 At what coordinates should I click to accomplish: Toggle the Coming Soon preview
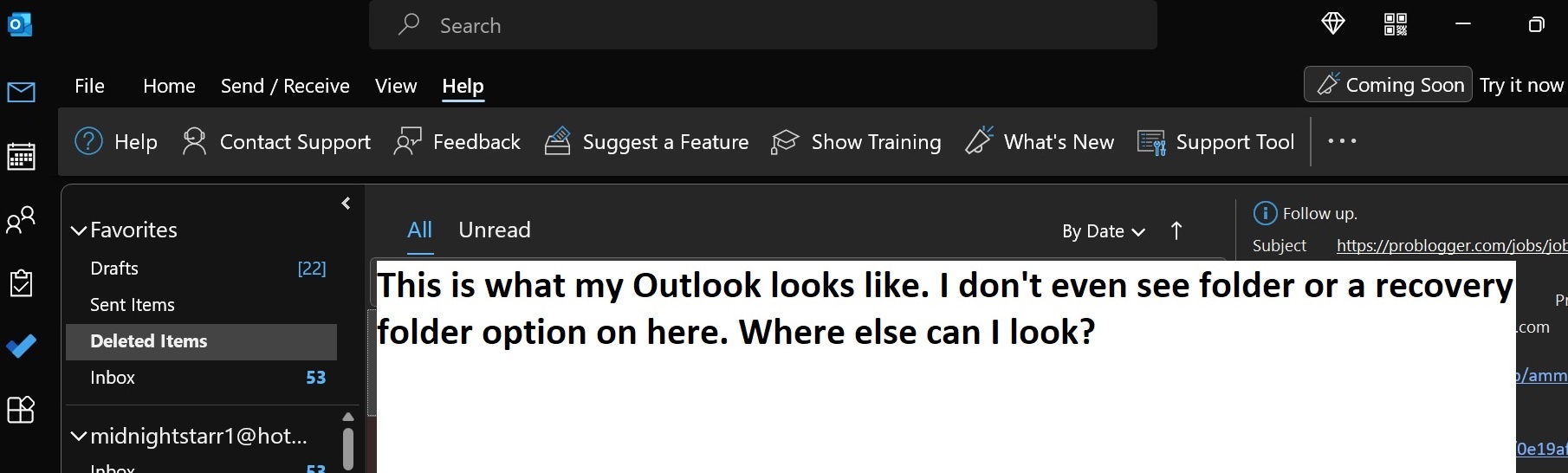(1389, 85)
